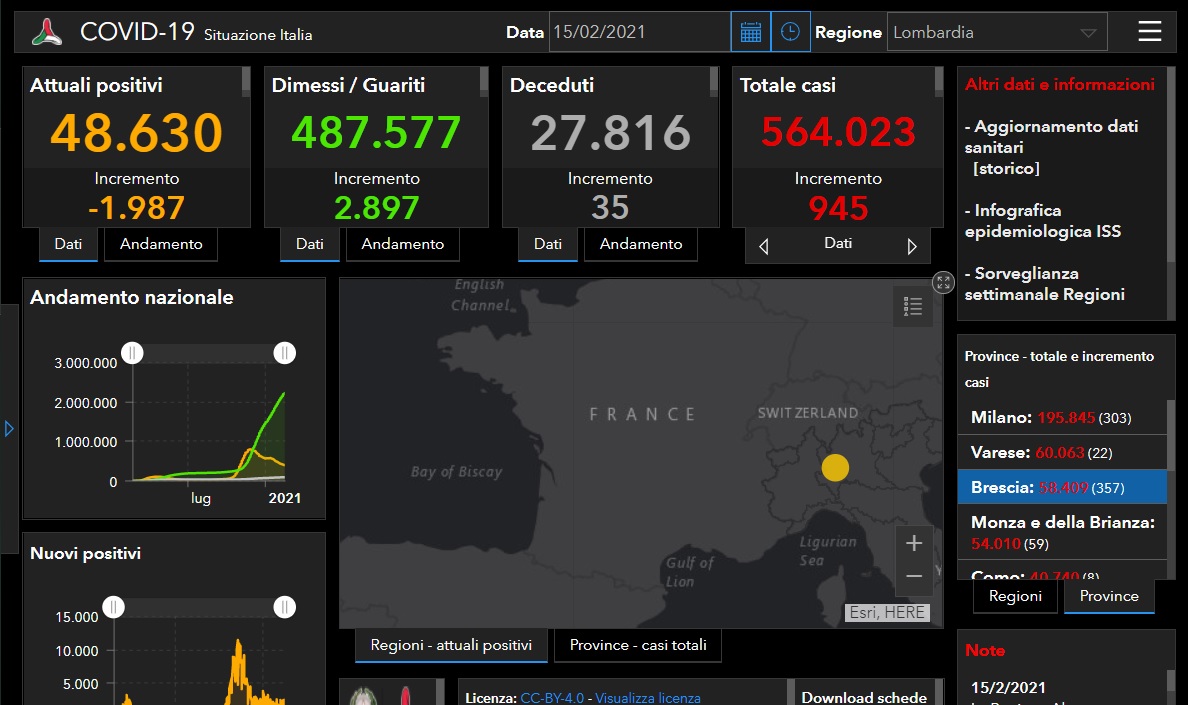Expand the map to full screen
Viewport: 1188px width, 705px height.
[x=943, y=282]
